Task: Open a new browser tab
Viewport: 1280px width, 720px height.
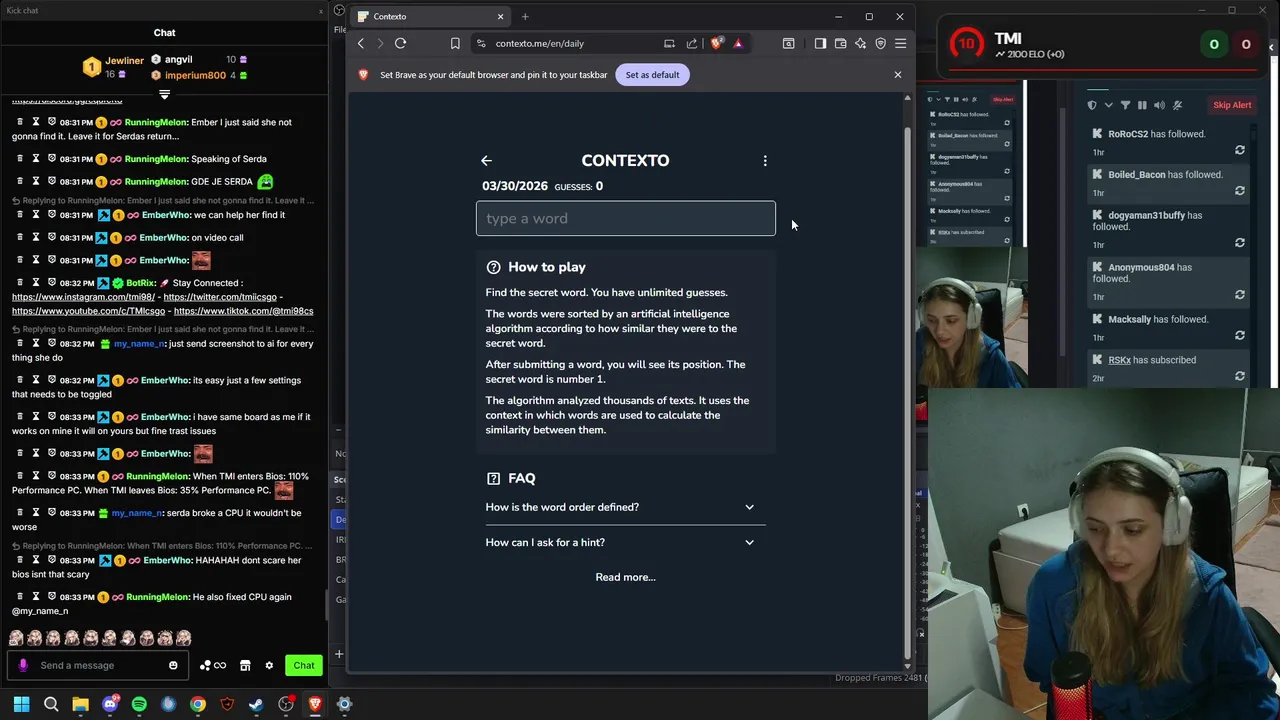Action: (x=525, y=16)
